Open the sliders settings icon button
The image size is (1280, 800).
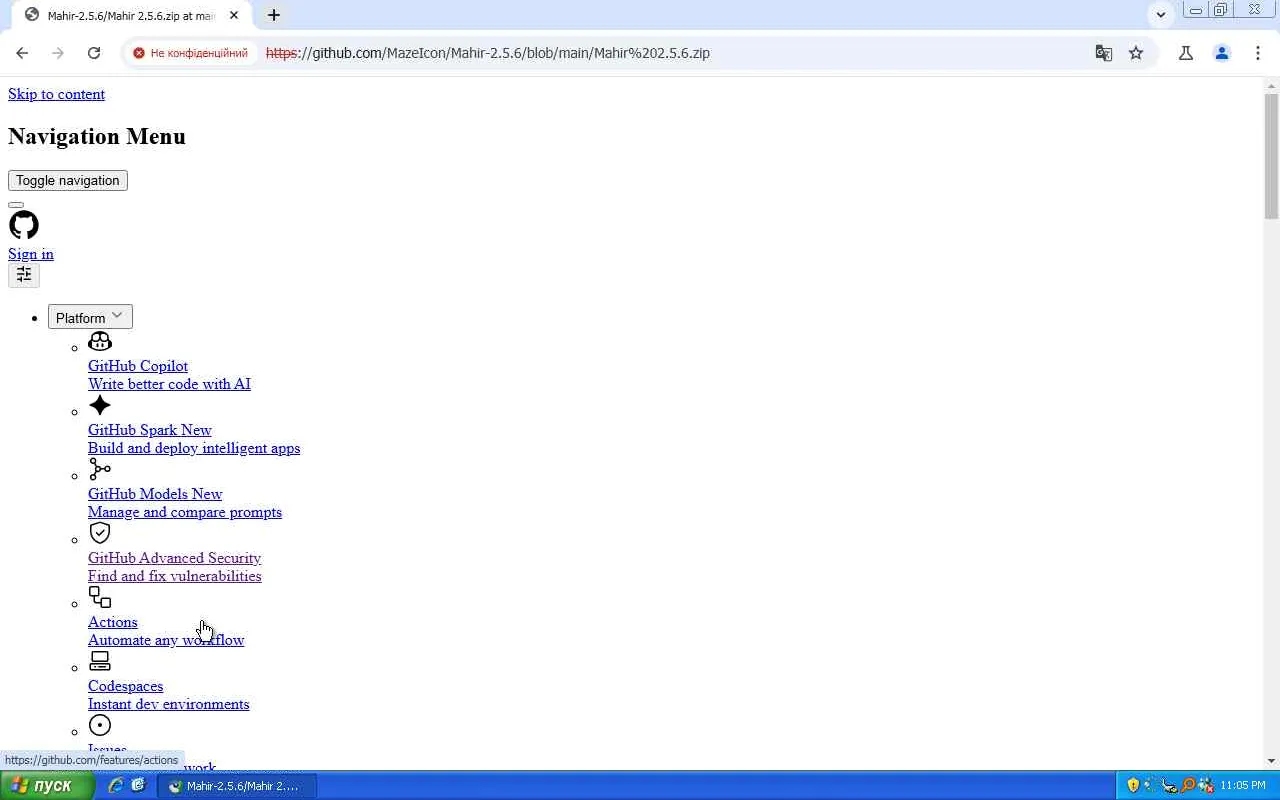pos(24,275)
